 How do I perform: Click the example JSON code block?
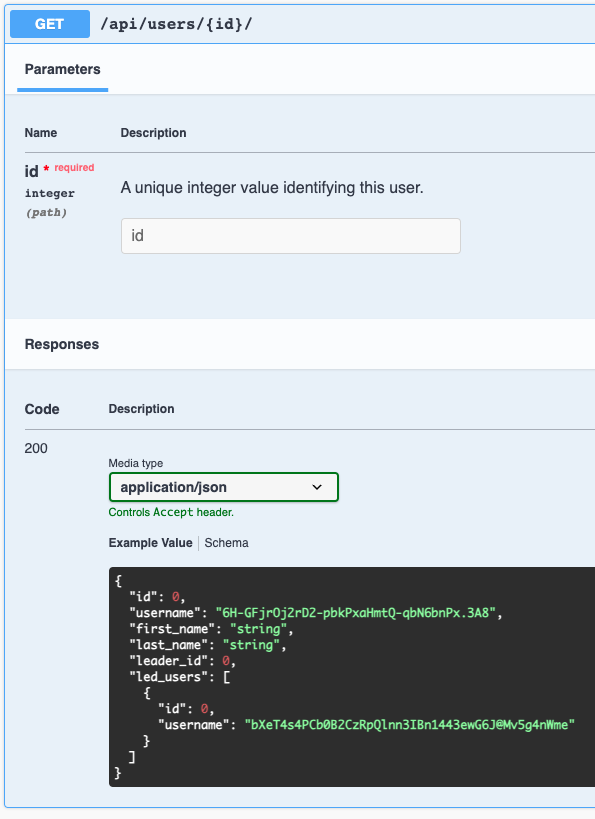tap(352, 677)
